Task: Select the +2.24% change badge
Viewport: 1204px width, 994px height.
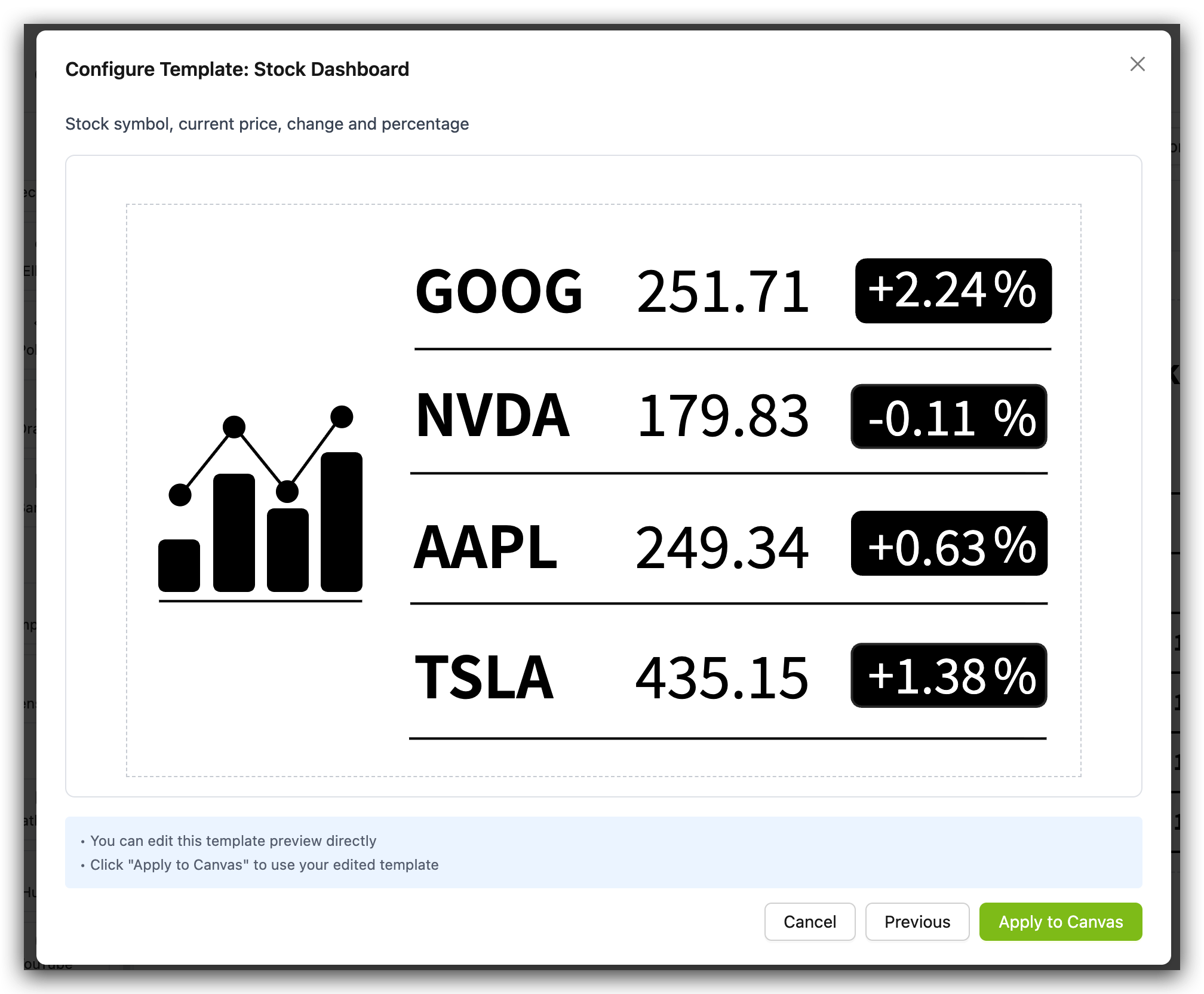Action: coord(953,291)
